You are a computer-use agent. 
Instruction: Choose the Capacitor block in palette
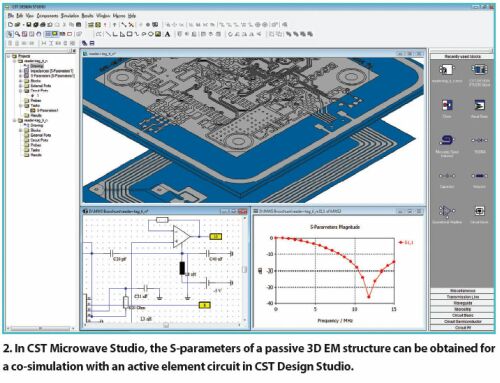pos(447,176)
